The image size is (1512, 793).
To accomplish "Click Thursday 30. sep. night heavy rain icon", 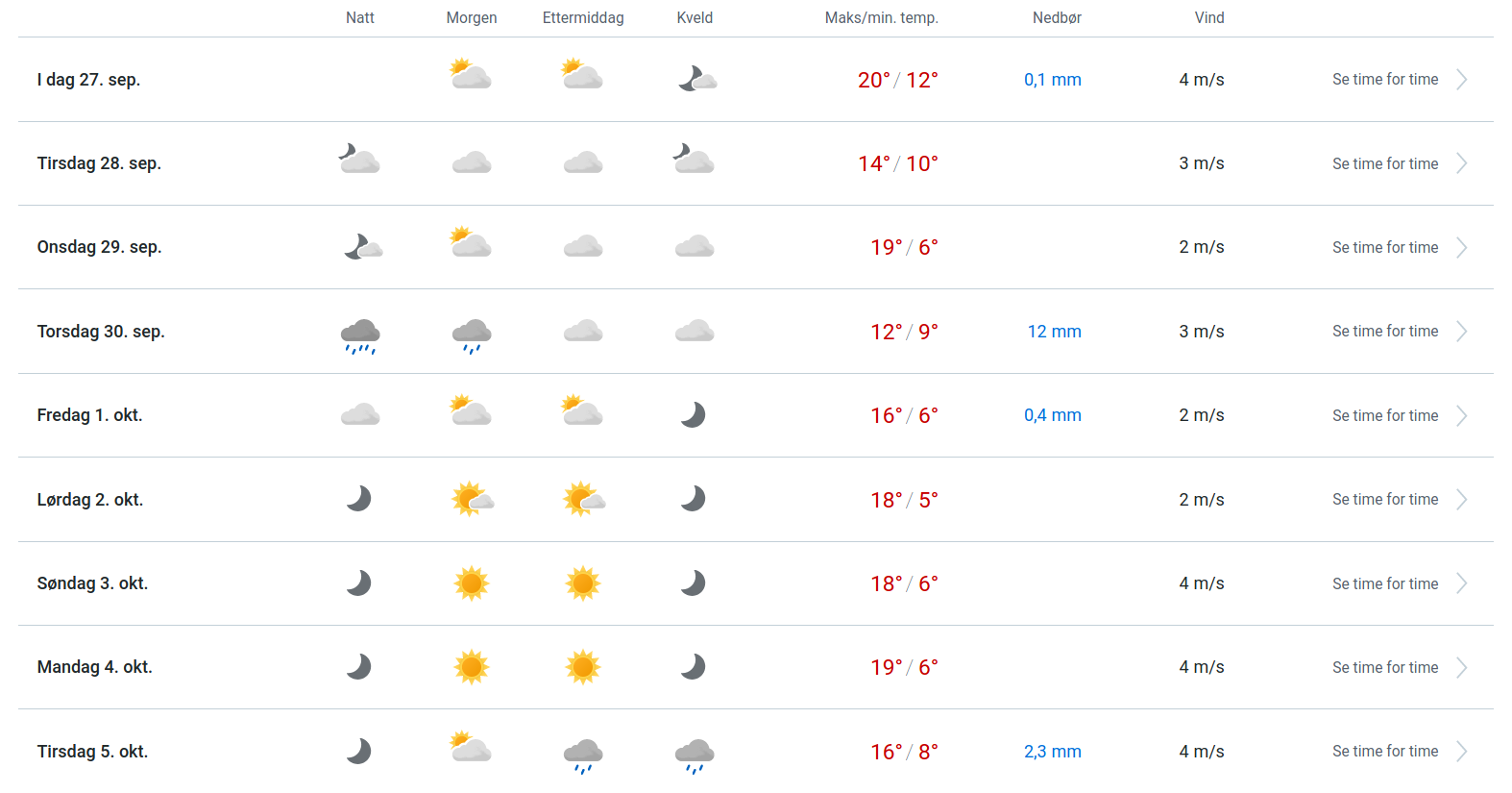I will (x=360, y=335).
